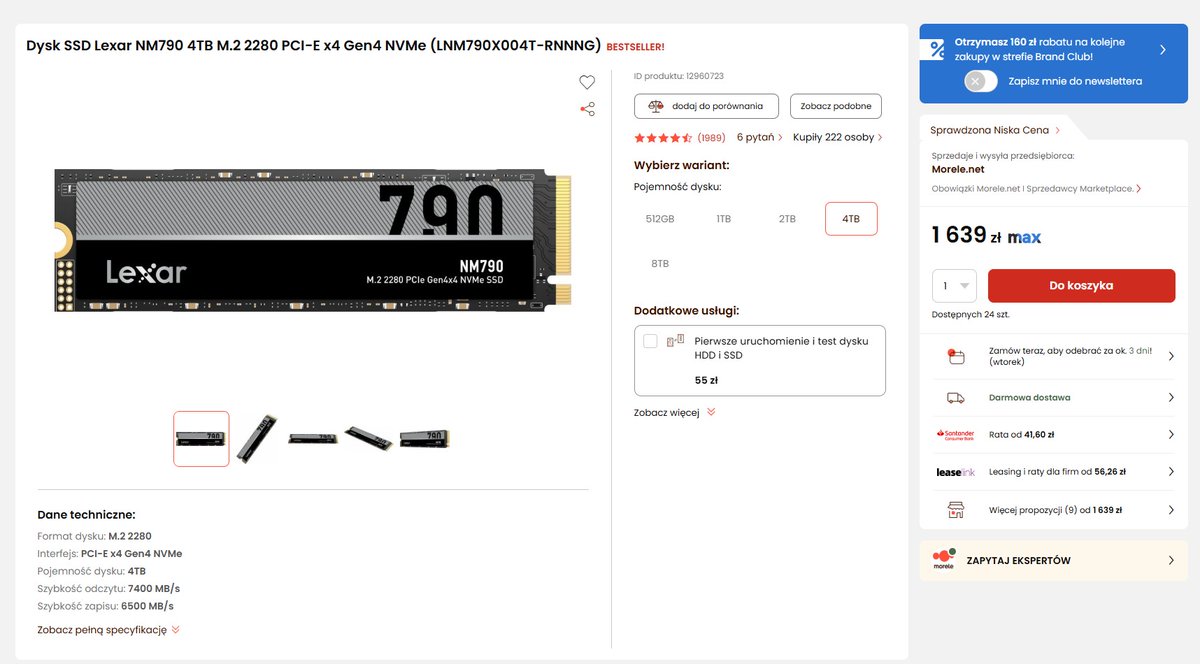The image size is (1200, 664).
Task: Click the disk test service icon
Action: [676, 341]
